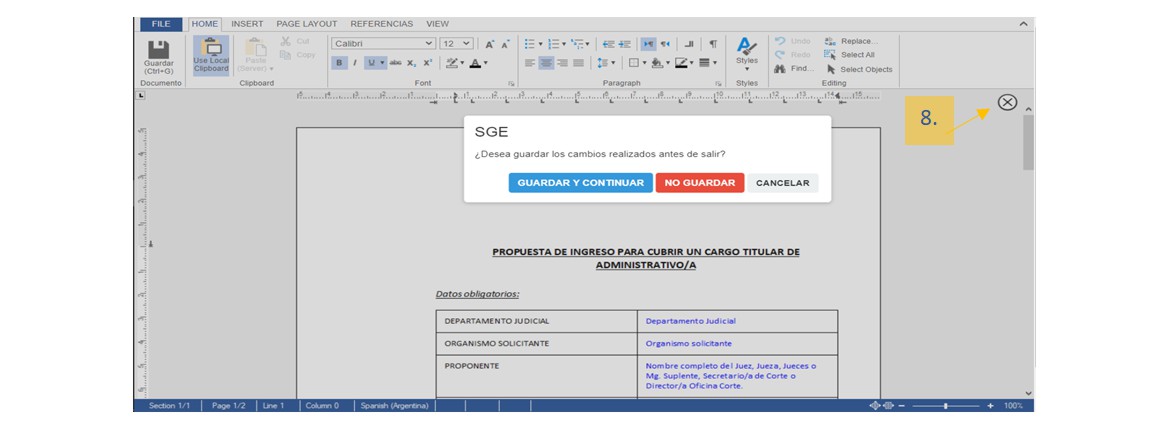1157x437 pixels.
Task: Toggle bold formatting
Action: 339,63
